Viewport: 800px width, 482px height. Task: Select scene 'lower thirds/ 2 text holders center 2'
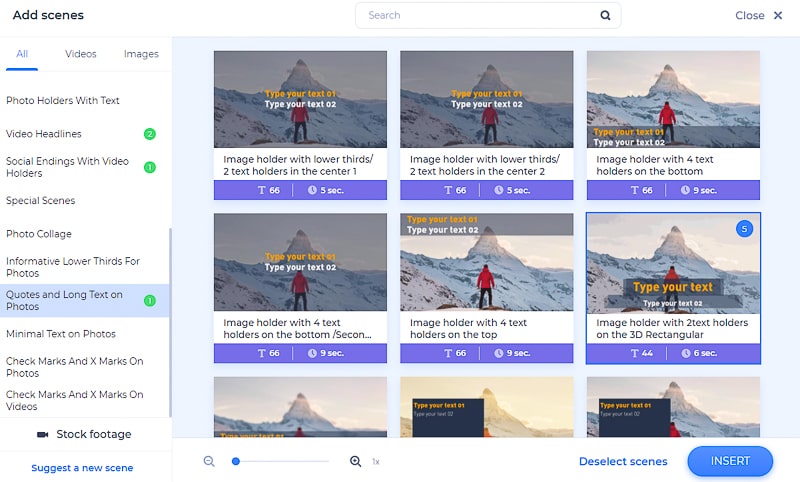(486, 125)
